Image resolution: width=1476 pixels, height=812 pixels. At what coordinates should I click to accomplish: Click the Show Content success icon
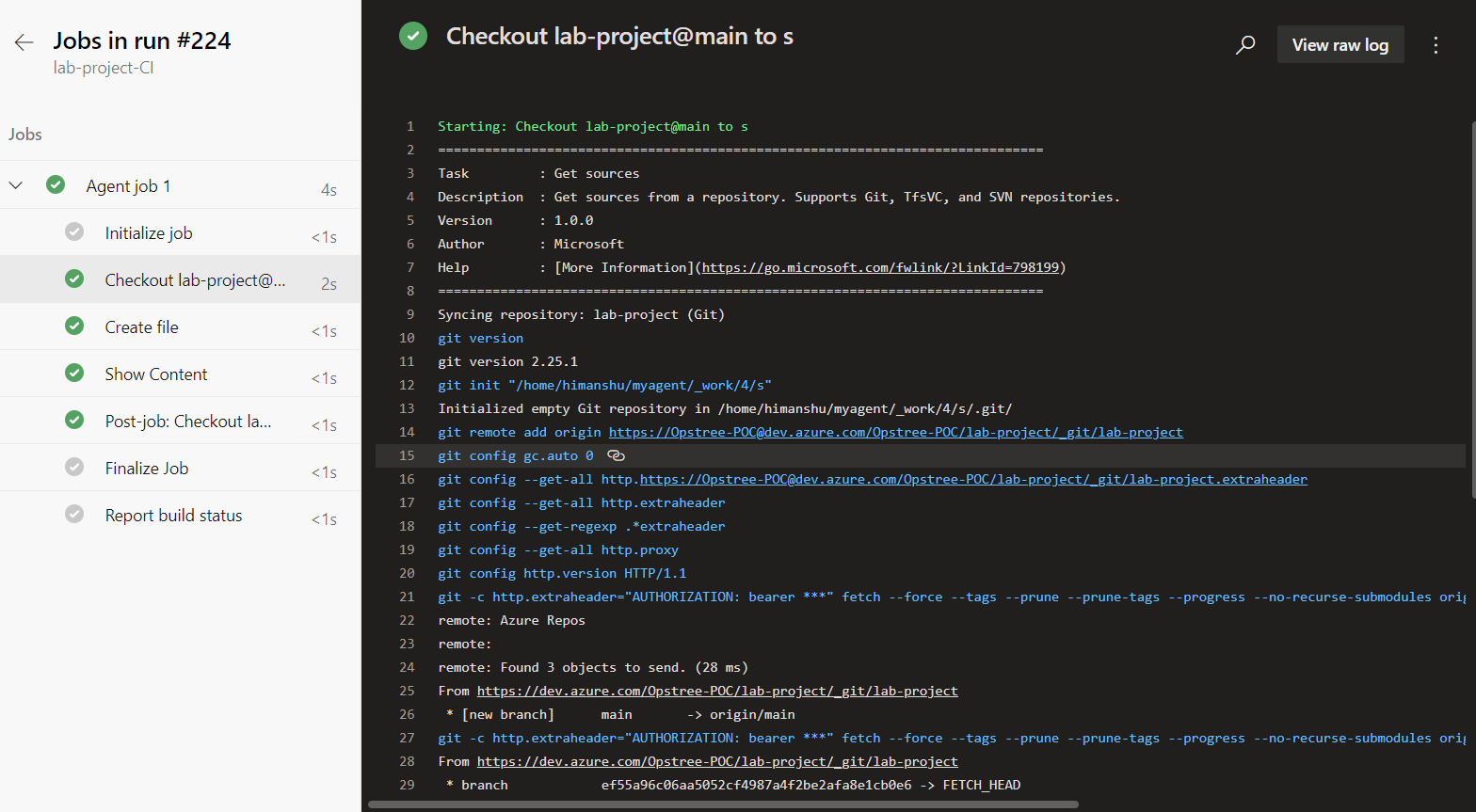click(x=74, y=373)
